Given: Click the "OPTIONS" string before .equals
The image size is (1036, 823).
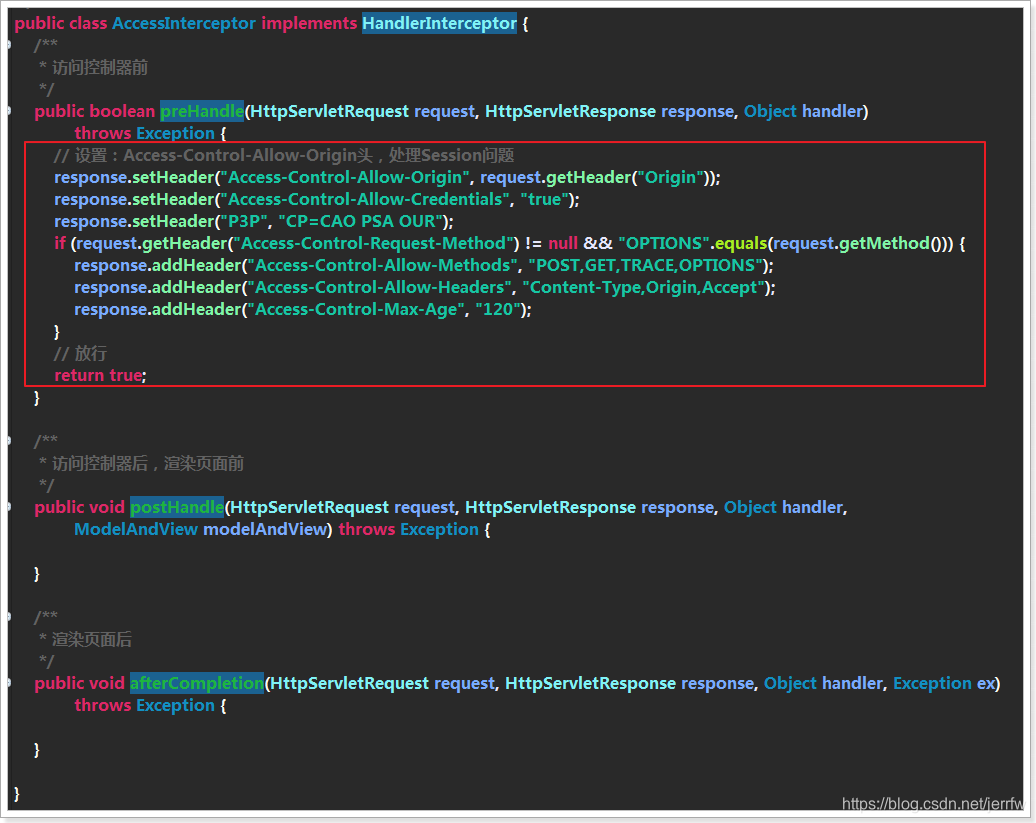Looking at the screenshot, I should 664,243.
